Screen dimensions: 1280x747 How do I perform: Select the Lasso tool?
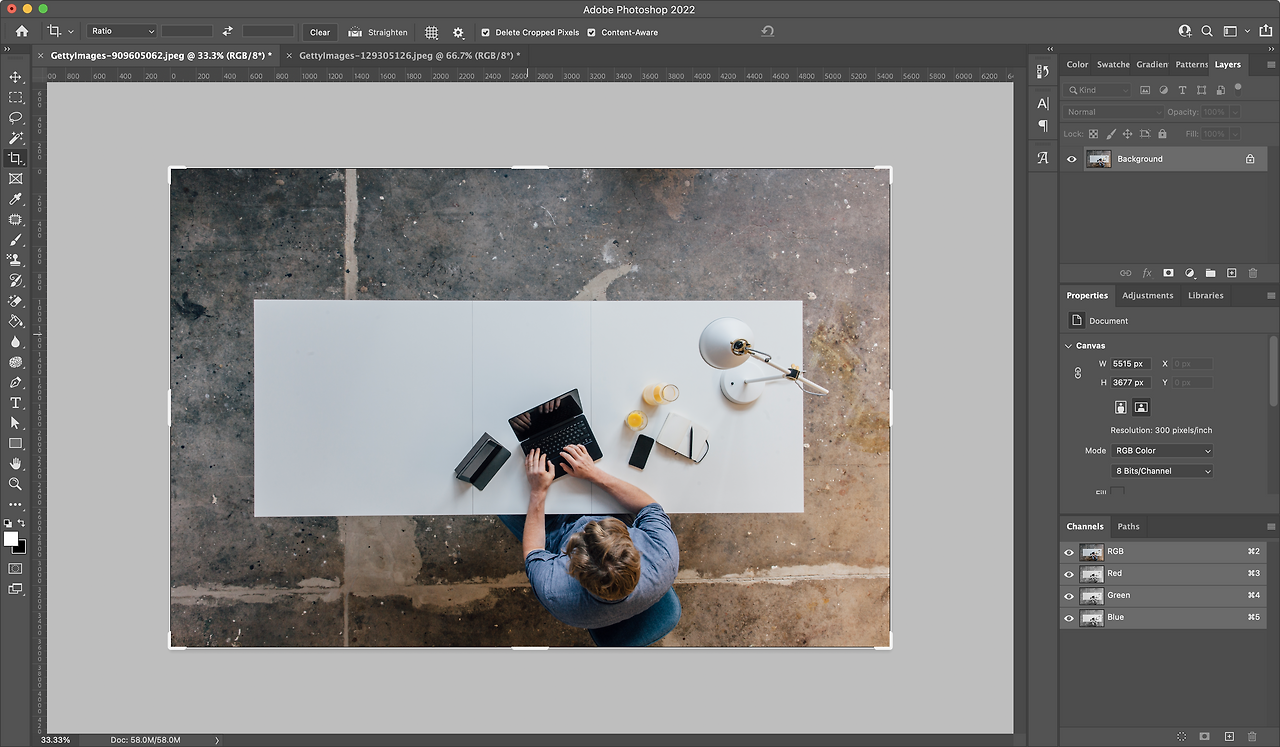[15, 117]
